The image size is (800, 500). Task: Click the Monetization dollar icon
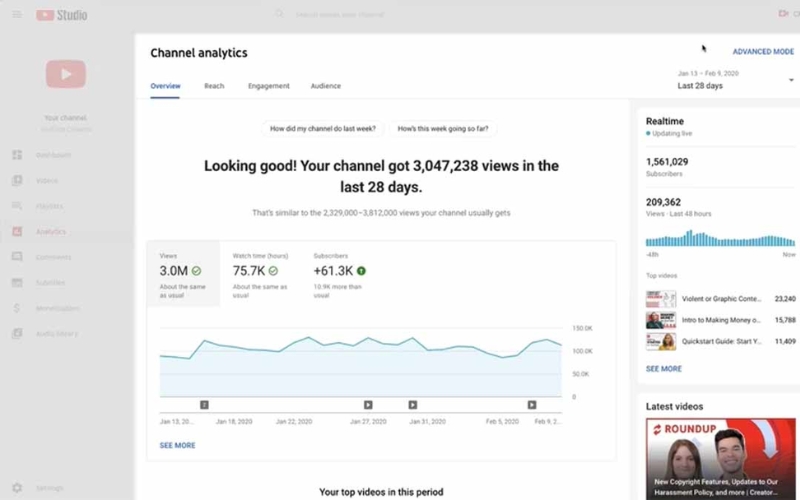(17, 308)
